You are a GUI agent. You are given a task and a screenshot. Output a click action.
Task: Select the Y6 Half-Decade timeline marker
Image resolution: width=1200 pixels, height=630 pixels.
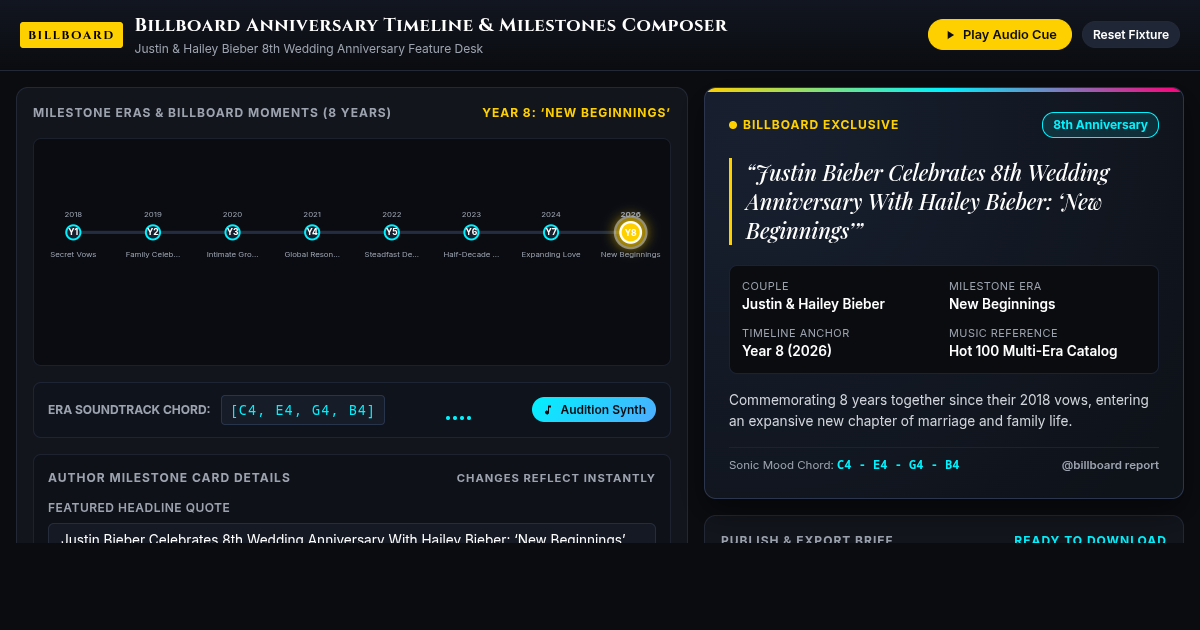471,232
